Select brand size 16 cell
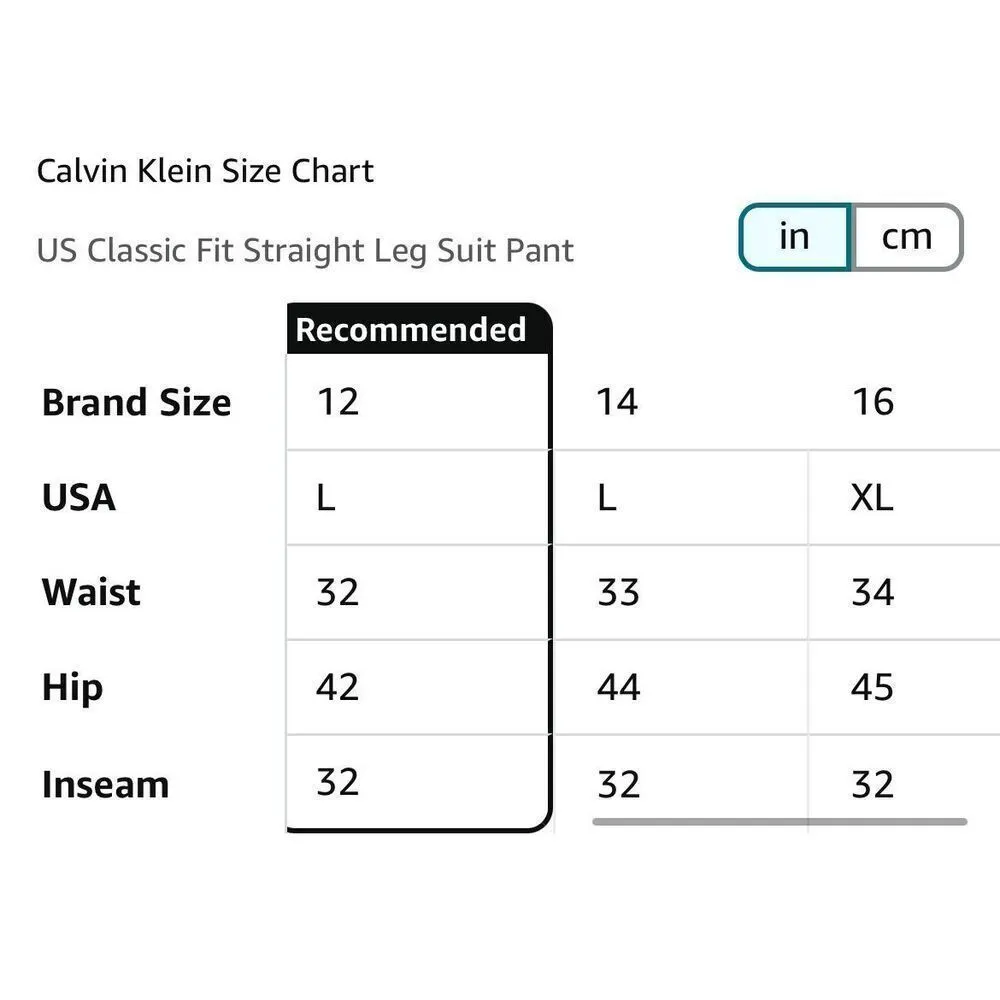This screenshot has width=1000, height=1000. click(875, 402)
